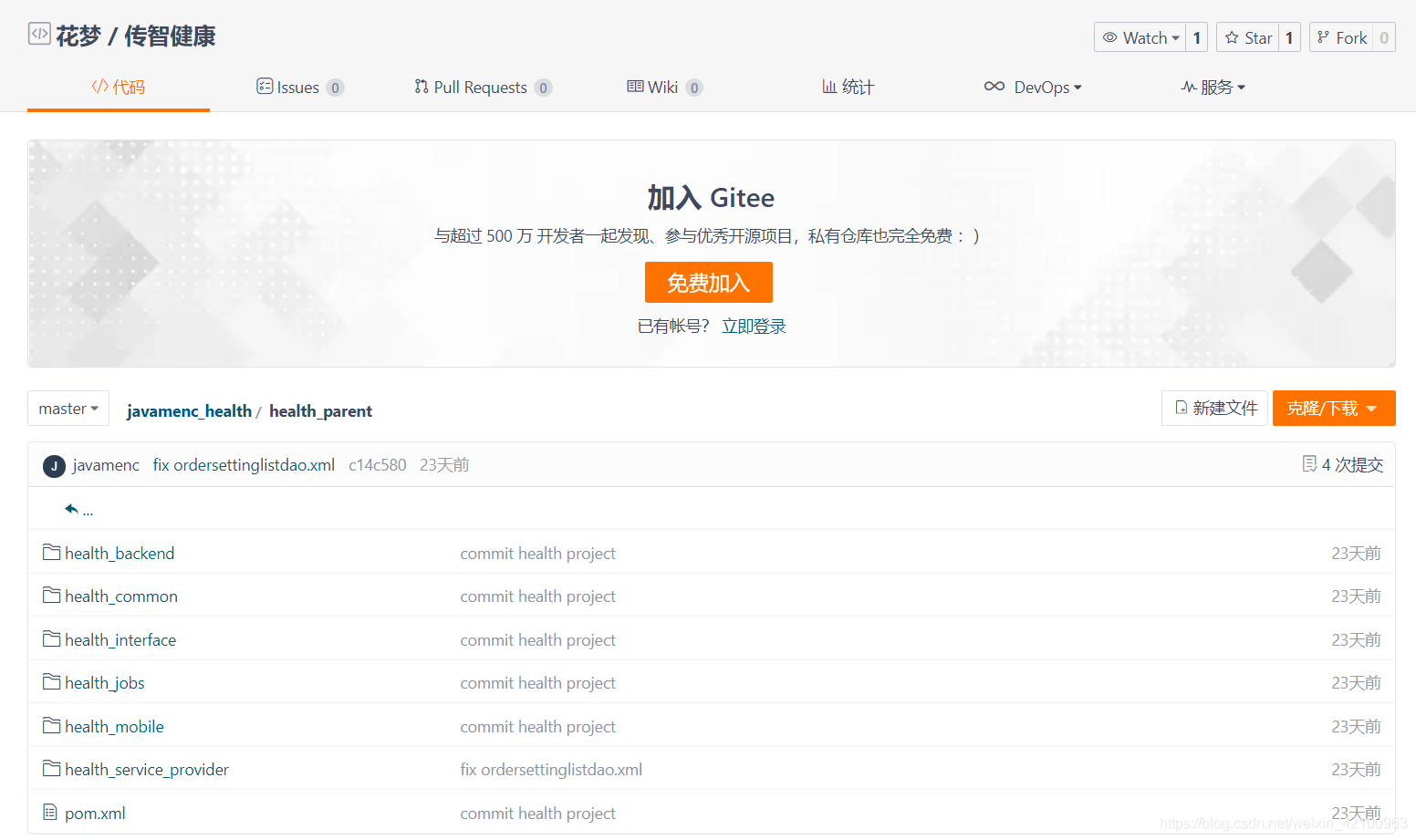Open the 传智健康 repository link

click(170, 36)
